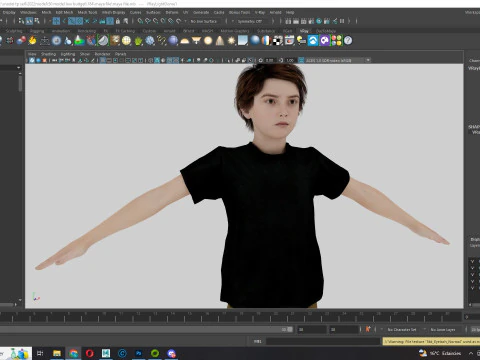The image size is (480, 360).
Task: Open the viewport Panels menu
Action: pyautogui.click(x=120, y=54)
